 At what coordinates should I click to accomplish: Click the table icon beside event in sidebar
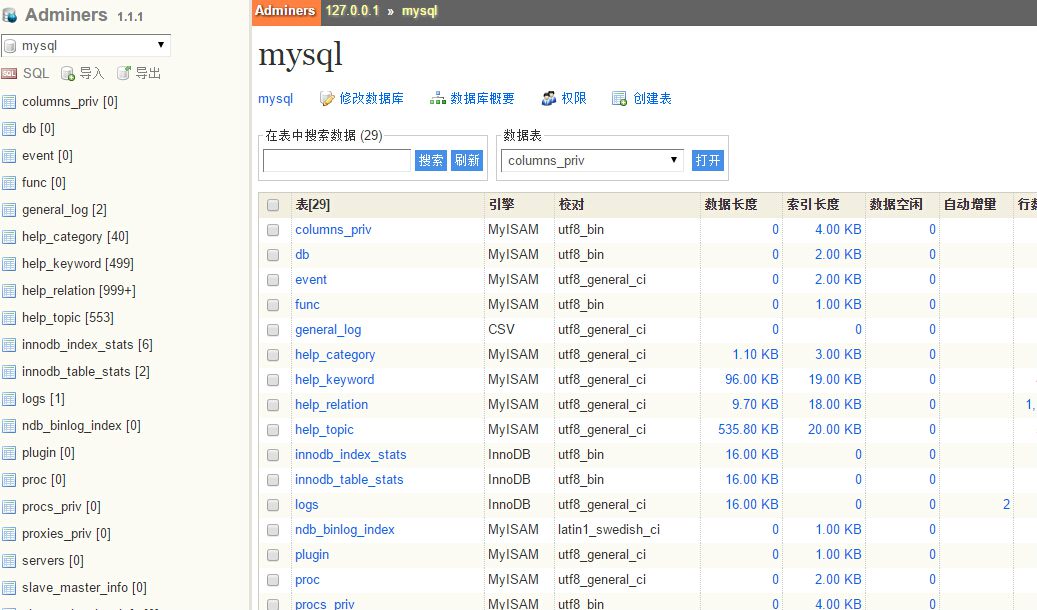pyautogui.click(x=9, y=156)
